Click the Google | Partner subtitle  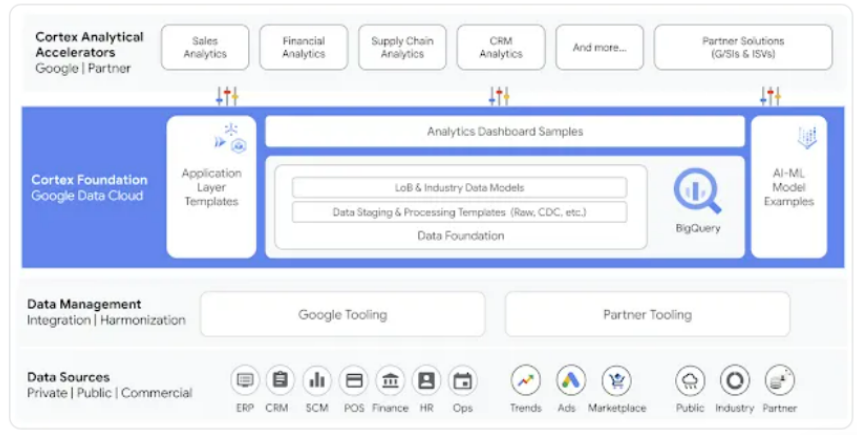(x=83, y=68)
